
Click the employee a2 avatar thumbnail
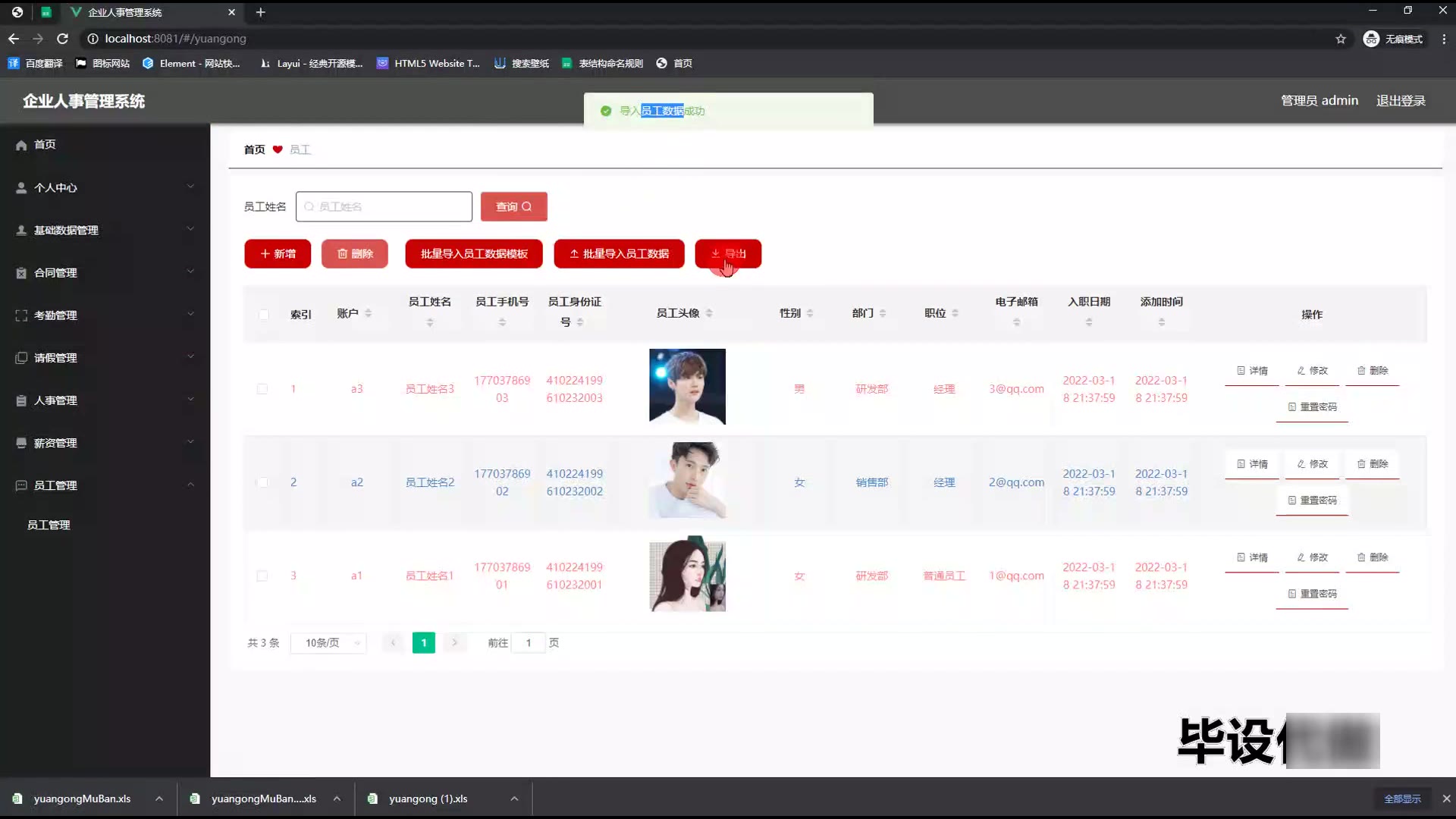click(x=687, y=481)
